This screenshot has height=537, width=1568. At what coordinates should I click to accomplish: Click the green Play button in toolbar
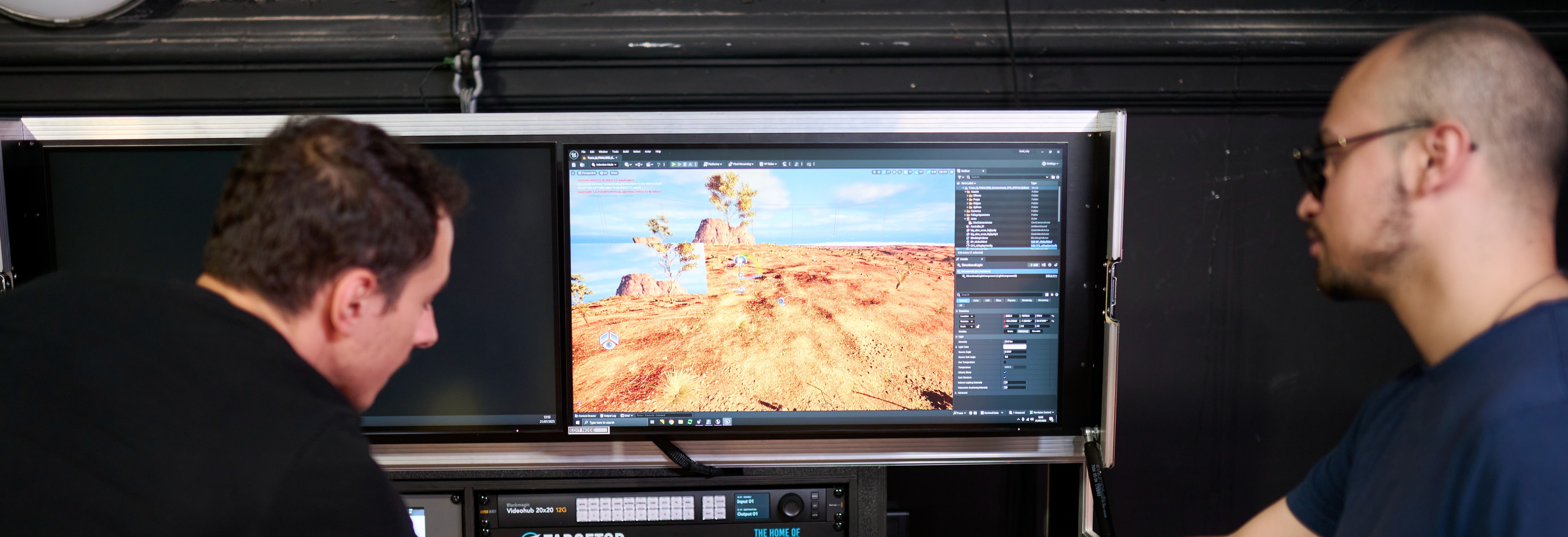point(674,164)
